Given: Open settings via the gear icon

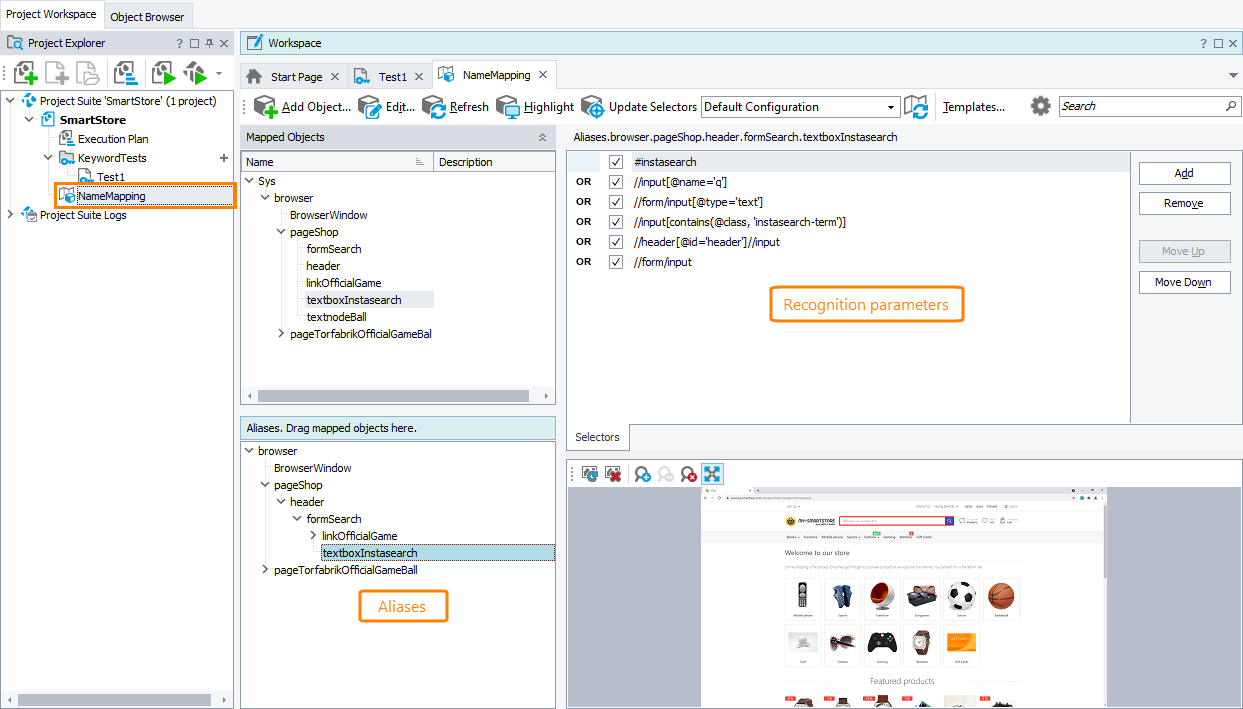Looking at the screenshot, I should pos(1041,107).
